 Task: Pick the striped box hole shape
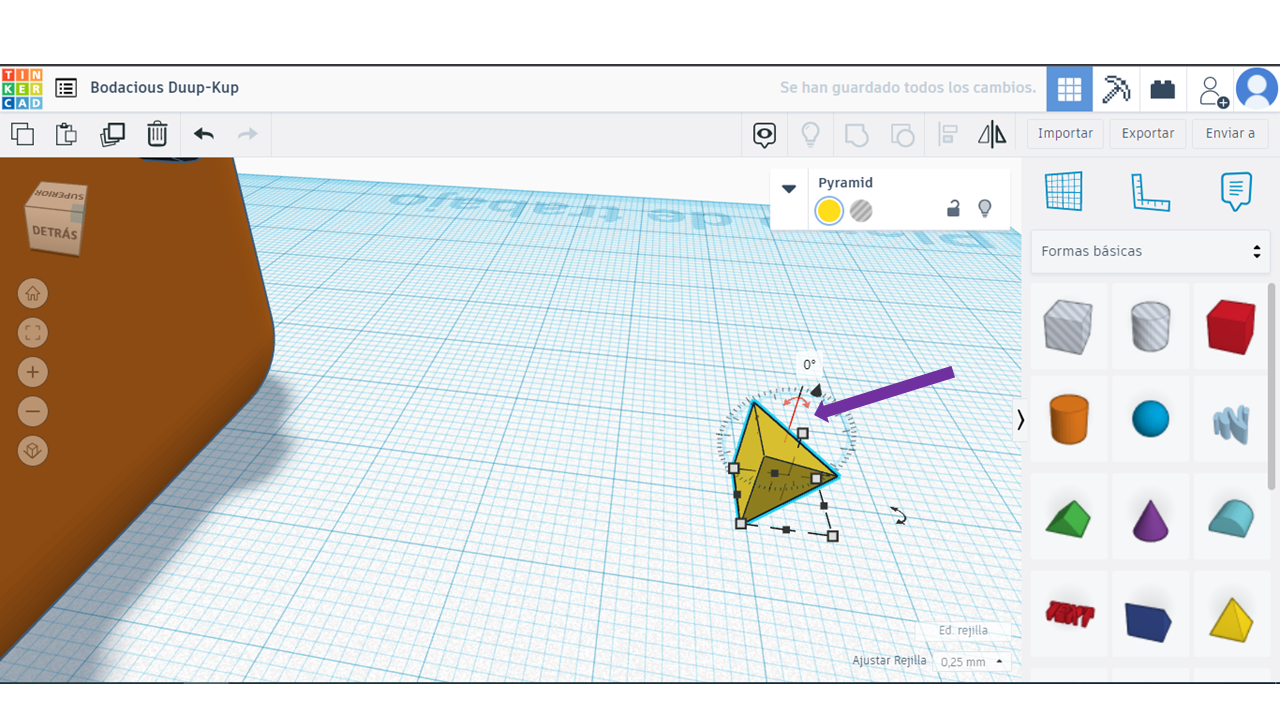[x=1068, y=327]
